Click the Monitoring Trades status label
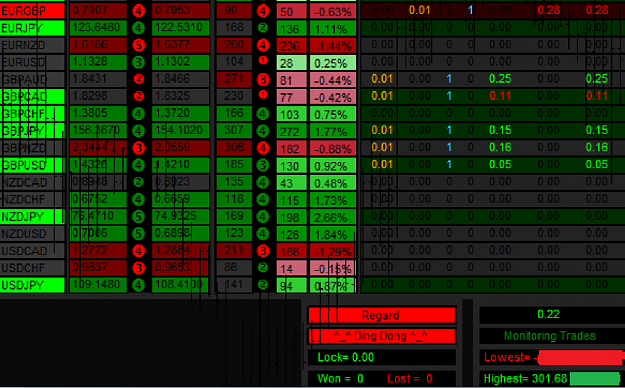This screenshot has width=625, height=388. tap(550, 336)
